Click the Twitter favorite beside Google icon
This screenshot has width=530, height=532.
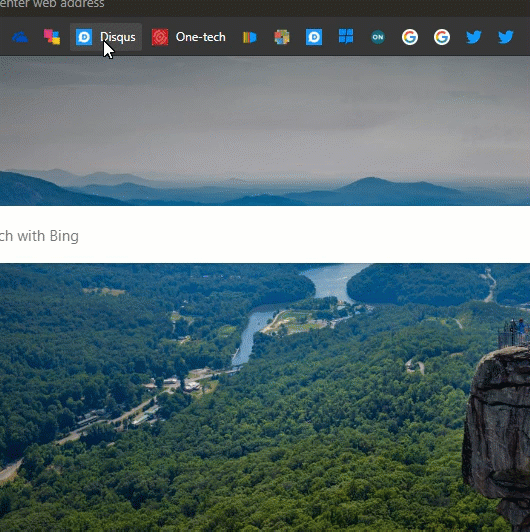click(474, 37)
